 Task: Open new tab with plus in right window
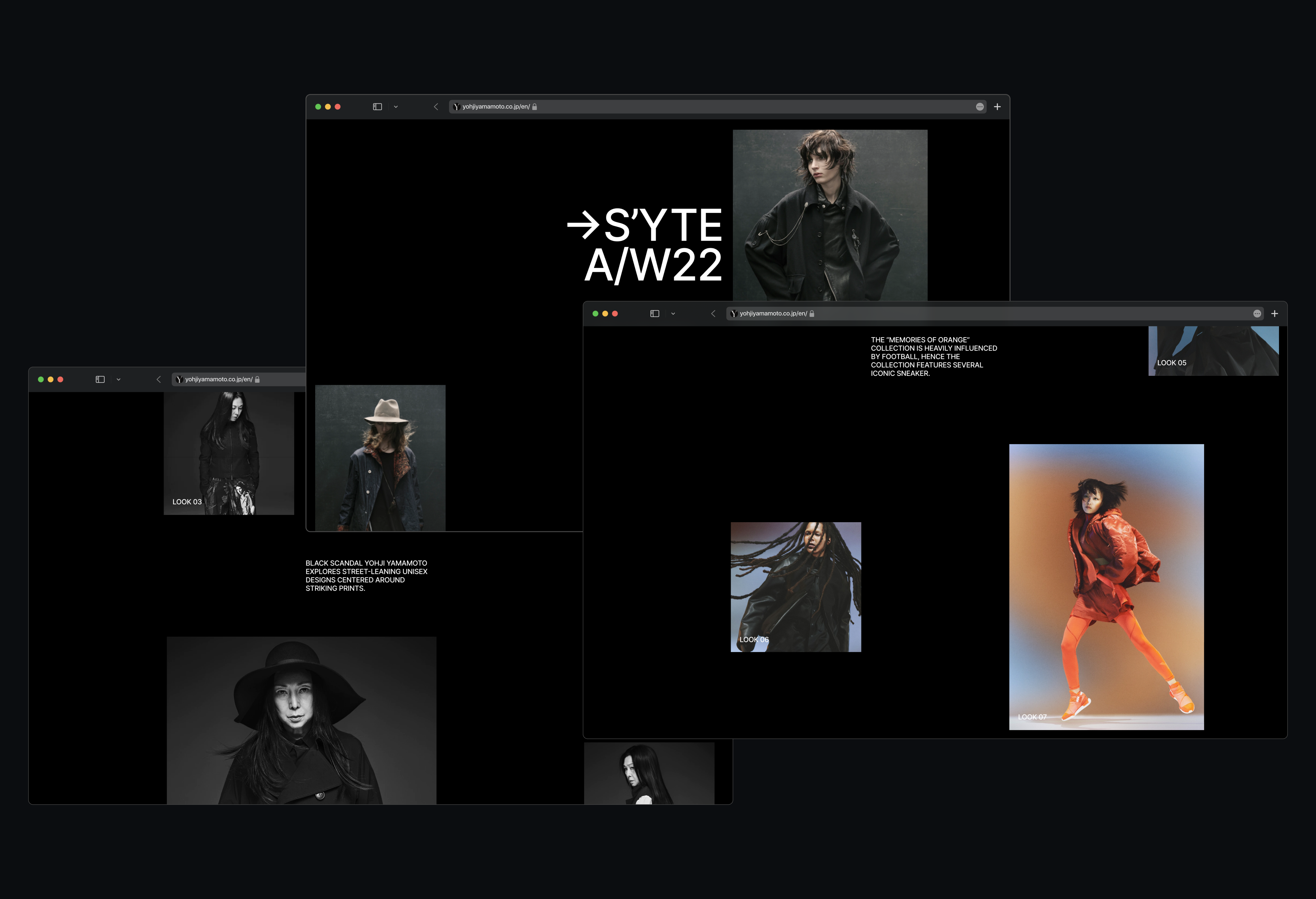pyautogui.click(x=1275, y=313)
